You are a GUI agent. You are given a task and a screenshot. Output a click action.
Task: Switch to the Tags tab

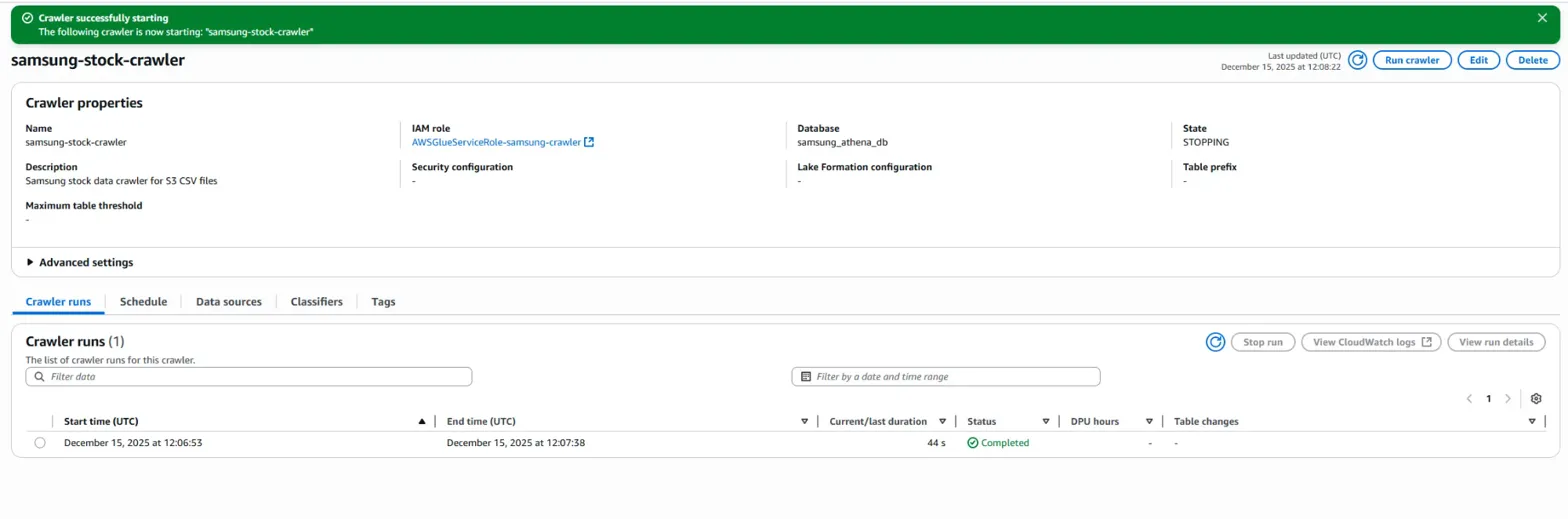(384, 301)
